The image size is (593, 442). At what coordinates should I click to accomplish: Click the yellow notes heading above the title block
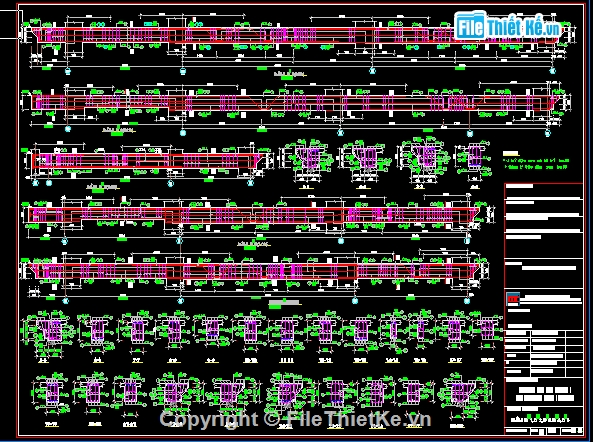click(x=511, y=154)
